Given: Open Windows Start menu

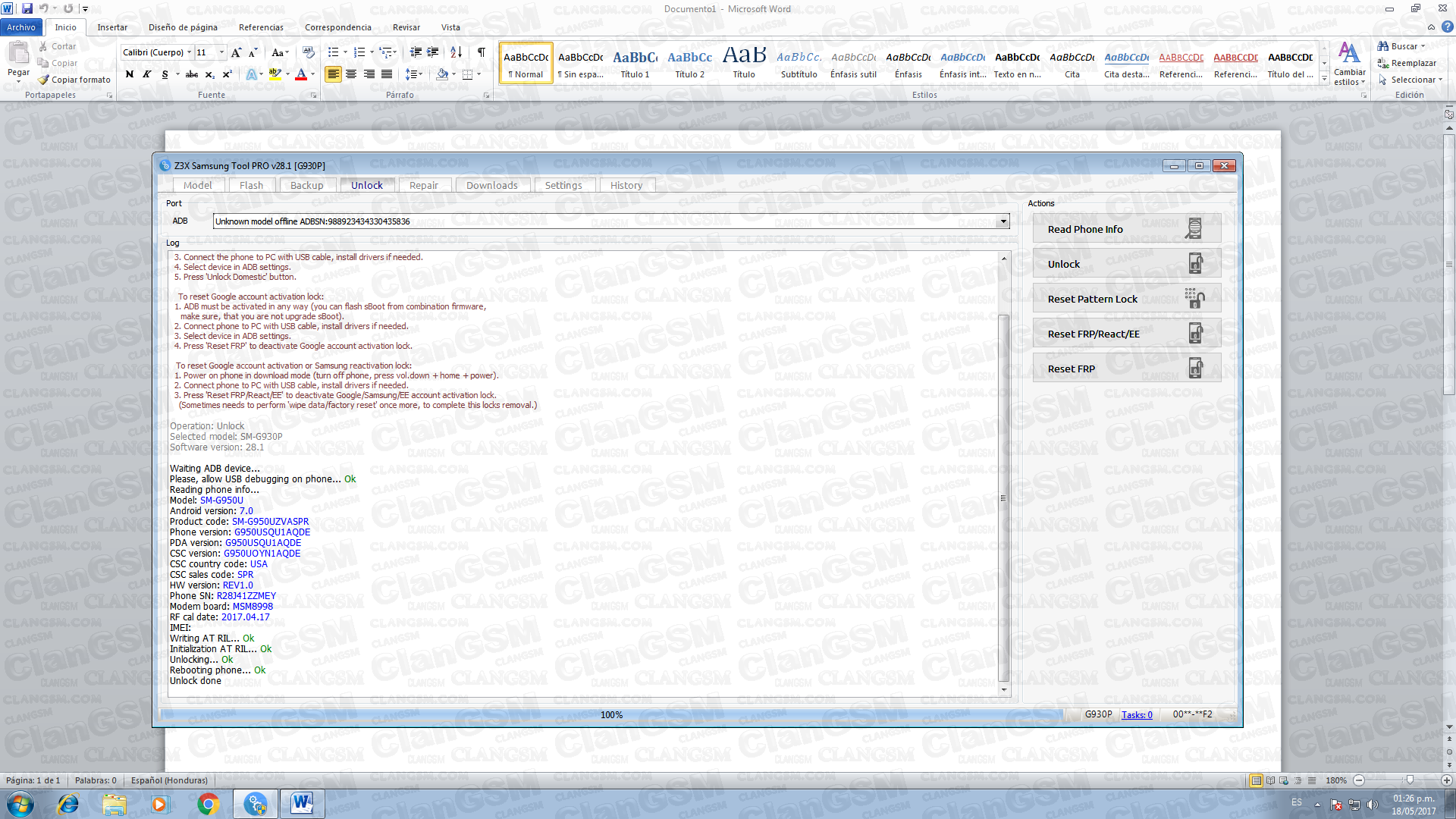Looking at the screenshot, I should pyautogui.click(x=20, y=804).
